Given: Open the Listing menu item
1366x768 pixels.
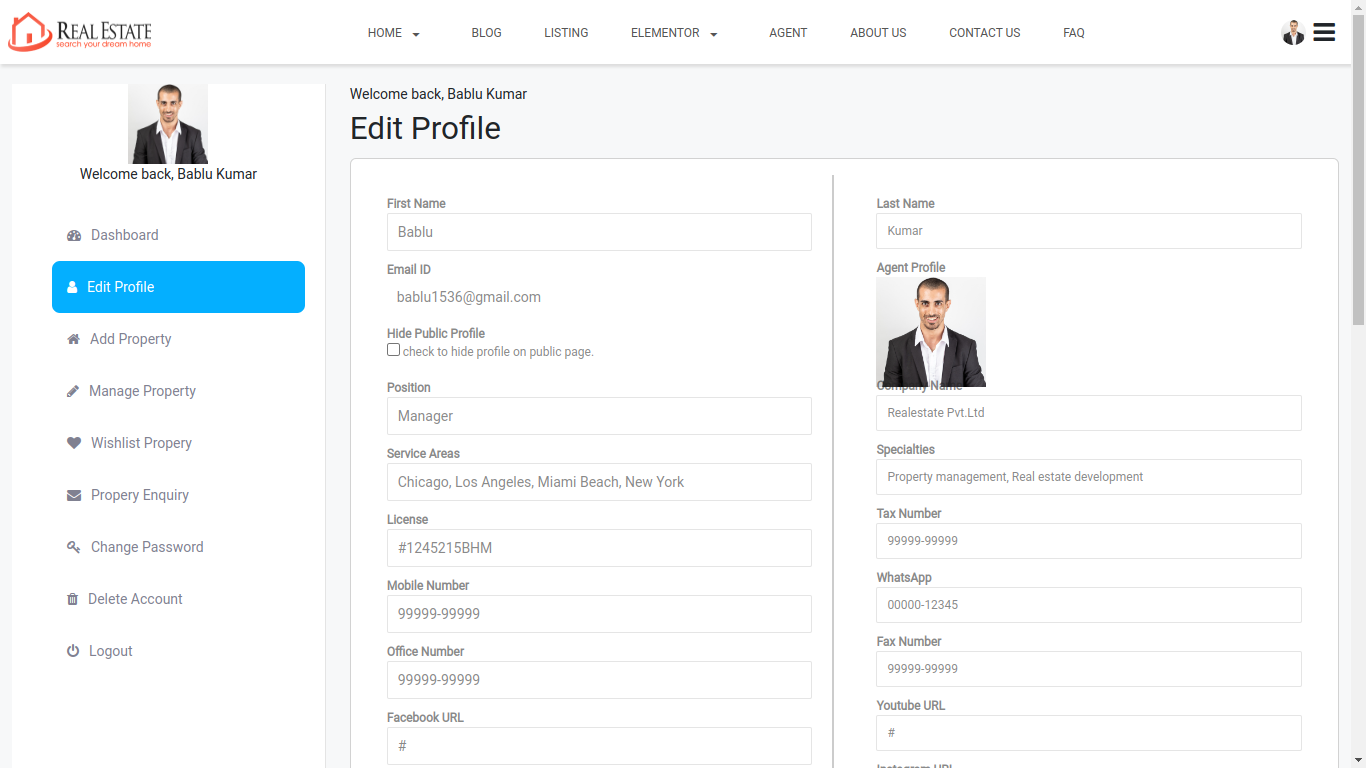Looking at the screenshot, I should point(566,33).
